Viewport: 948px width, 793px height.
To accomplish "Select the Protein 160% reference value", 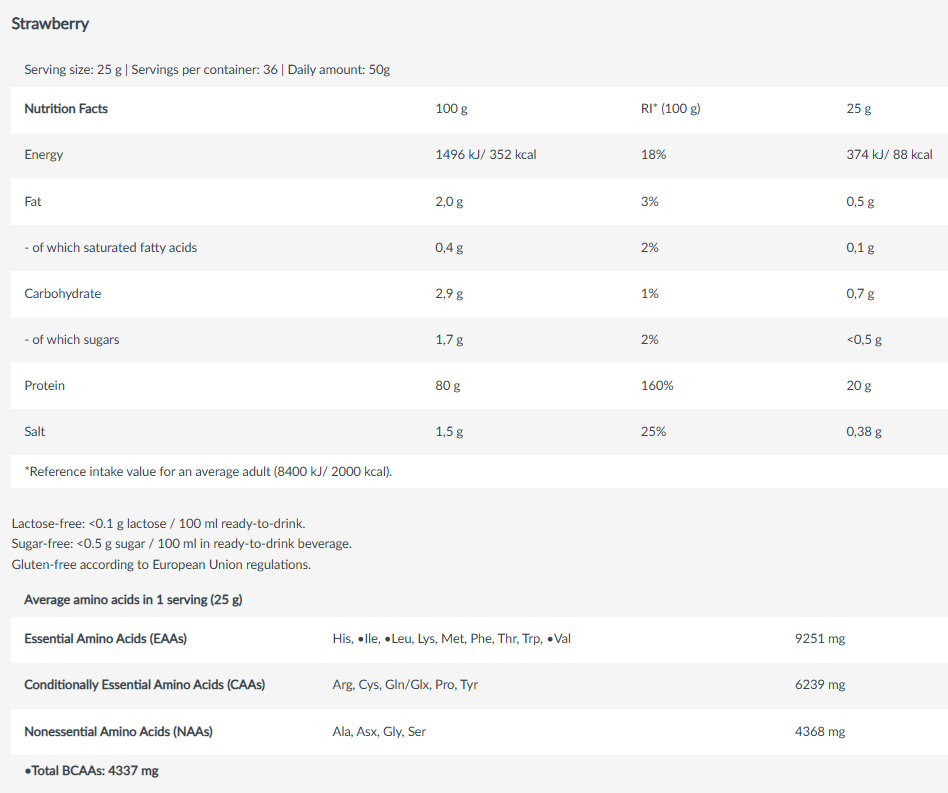I will click(657, 386).
